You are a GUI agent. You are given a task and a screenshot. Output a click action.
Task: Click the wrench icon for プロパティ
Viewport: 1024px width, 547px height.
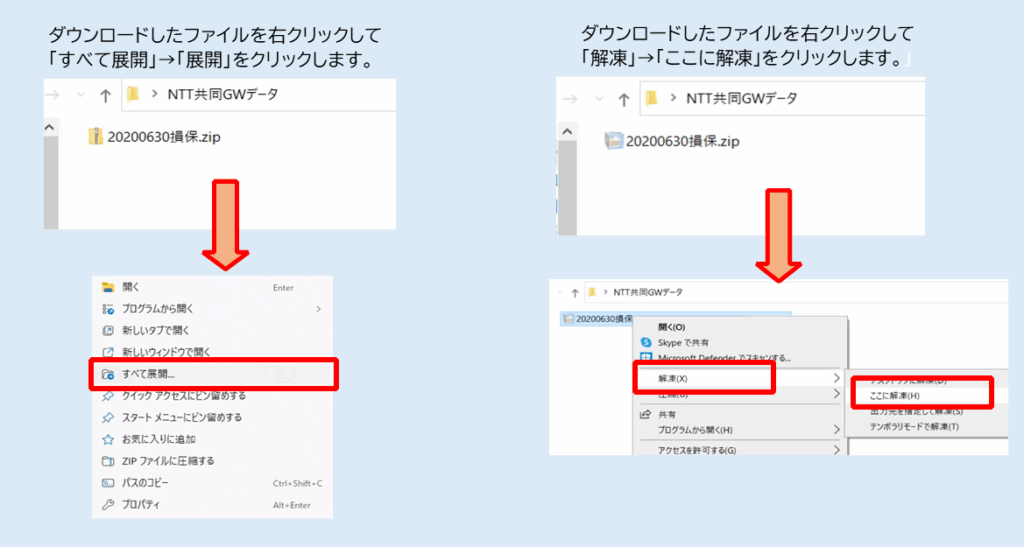coord(108,505)
